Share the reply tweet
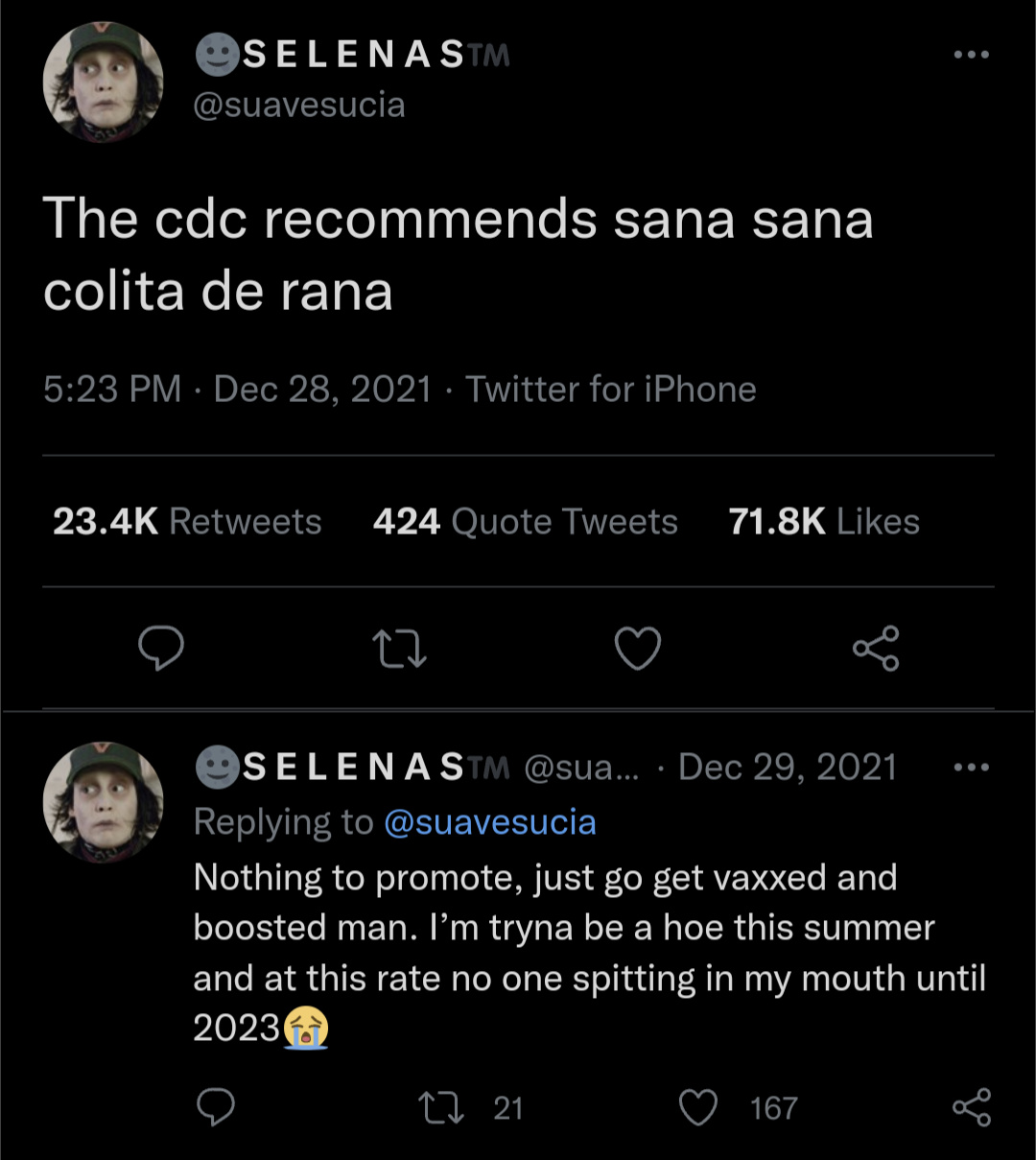Screen dimensions: 1036x1160 click(971, 1107)
